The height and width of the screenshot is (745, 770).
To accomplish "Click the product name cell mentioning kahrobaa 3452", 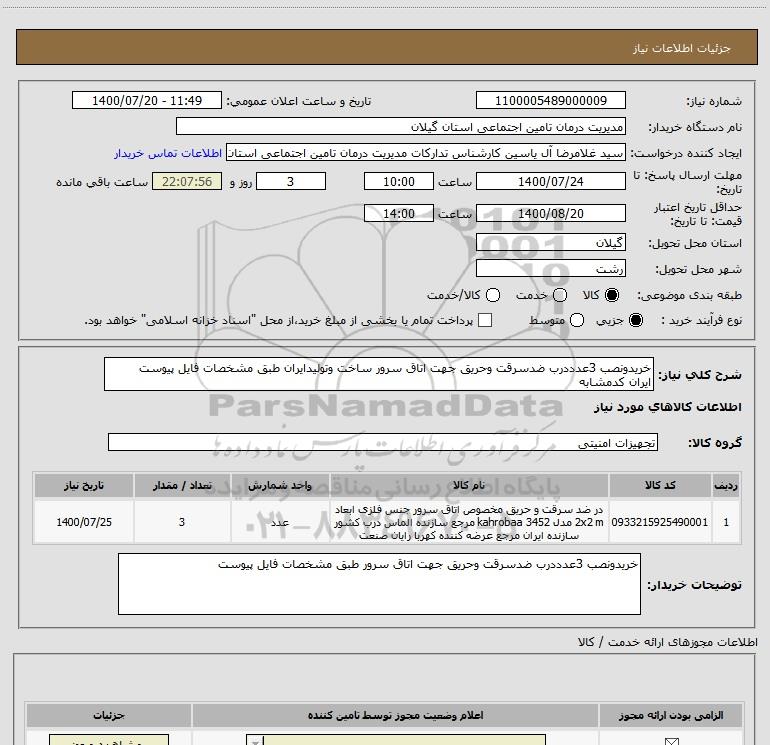I will (469, 522).
